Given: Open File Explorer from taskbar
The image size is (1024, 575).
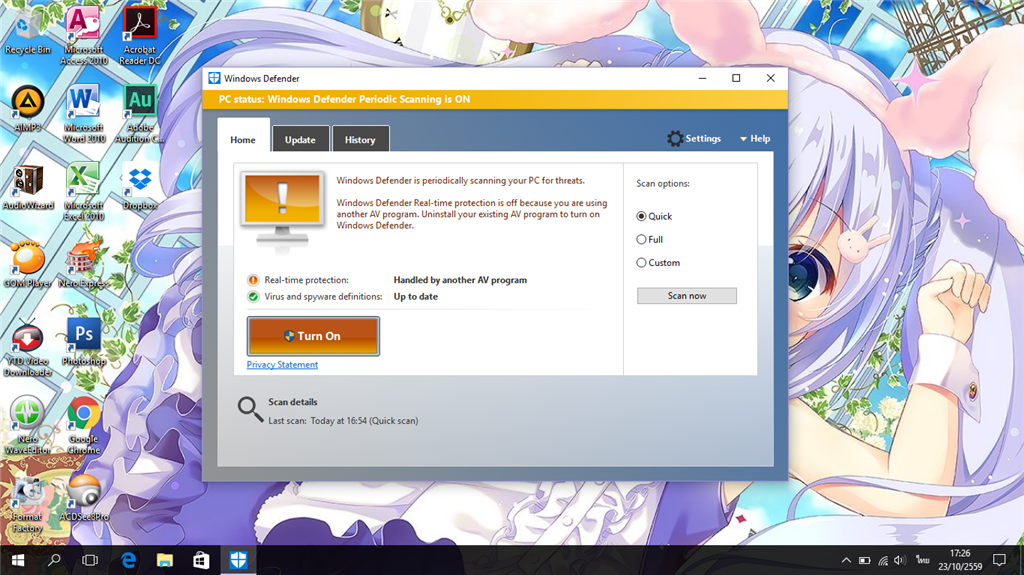Looking at the screenshot, I should 165,560.
